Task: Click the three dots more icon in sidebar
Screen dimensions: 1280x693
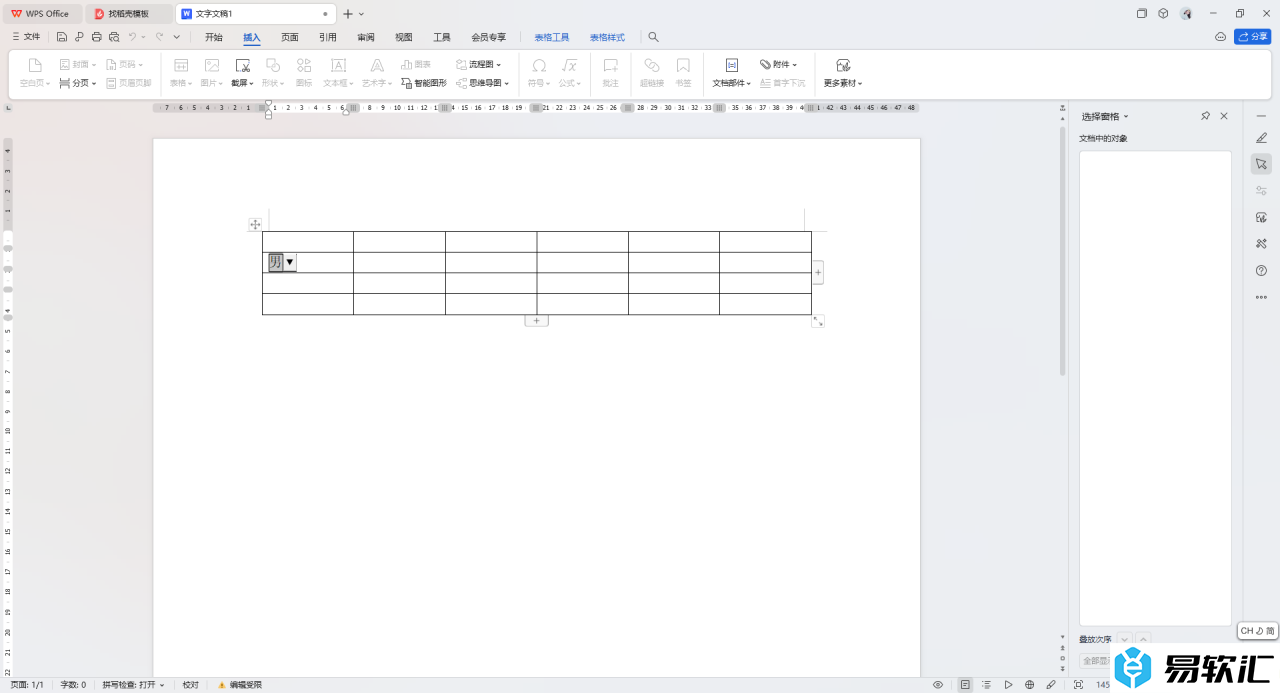Action: click(1261, 297)
